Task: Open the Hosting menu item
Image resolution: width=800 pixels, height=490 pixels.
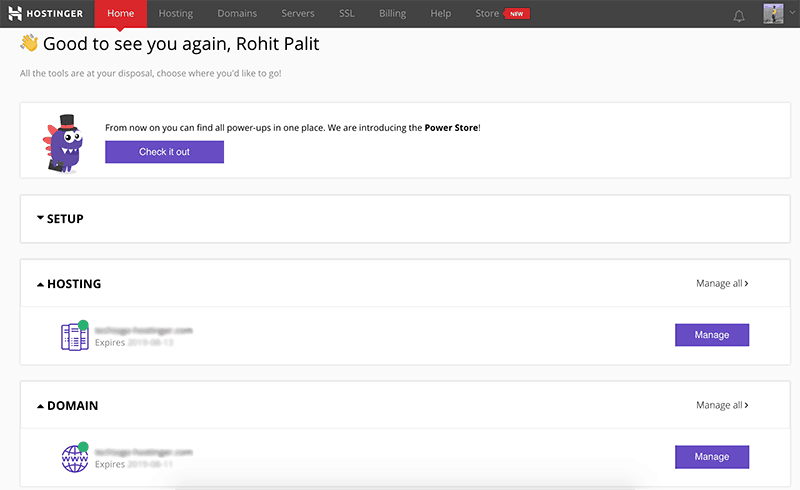Action: pos(176,14)
